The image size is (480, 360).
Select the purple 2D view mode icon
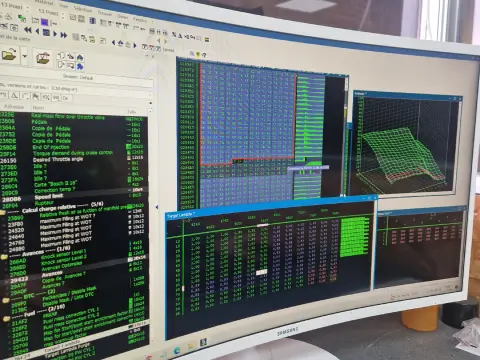pyautogui.click(x=45, y=22)
